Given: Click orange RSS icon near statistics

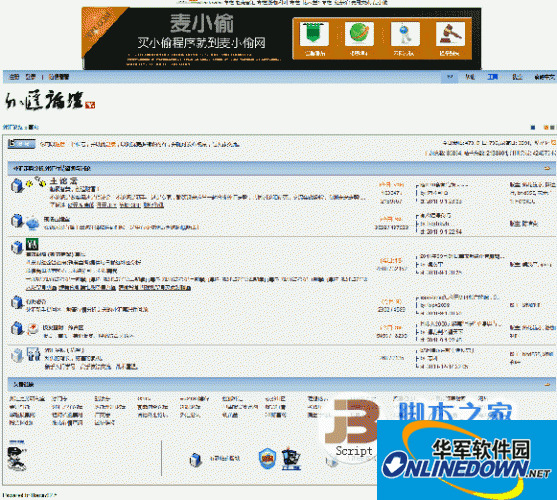Looking at the screenshot, I should click(553, 143).
